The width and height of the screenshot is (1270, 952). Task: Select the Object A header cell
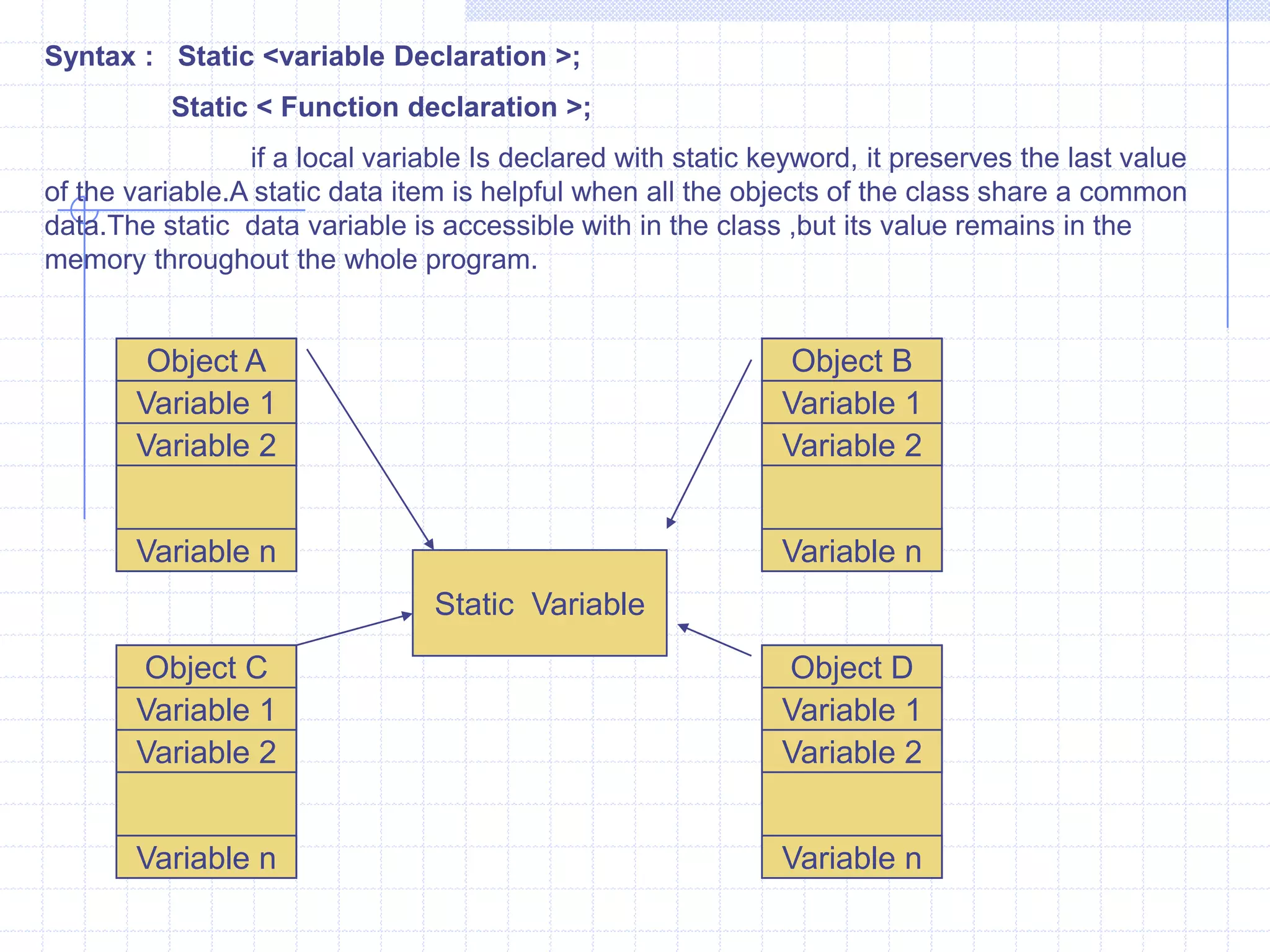pos(206,360)
